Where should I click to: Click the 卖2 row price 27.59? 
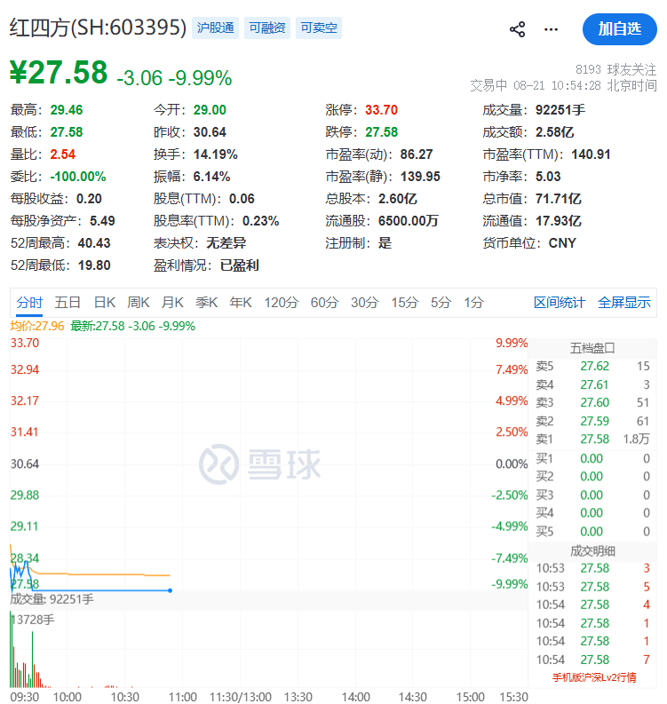tap(595, 421)
